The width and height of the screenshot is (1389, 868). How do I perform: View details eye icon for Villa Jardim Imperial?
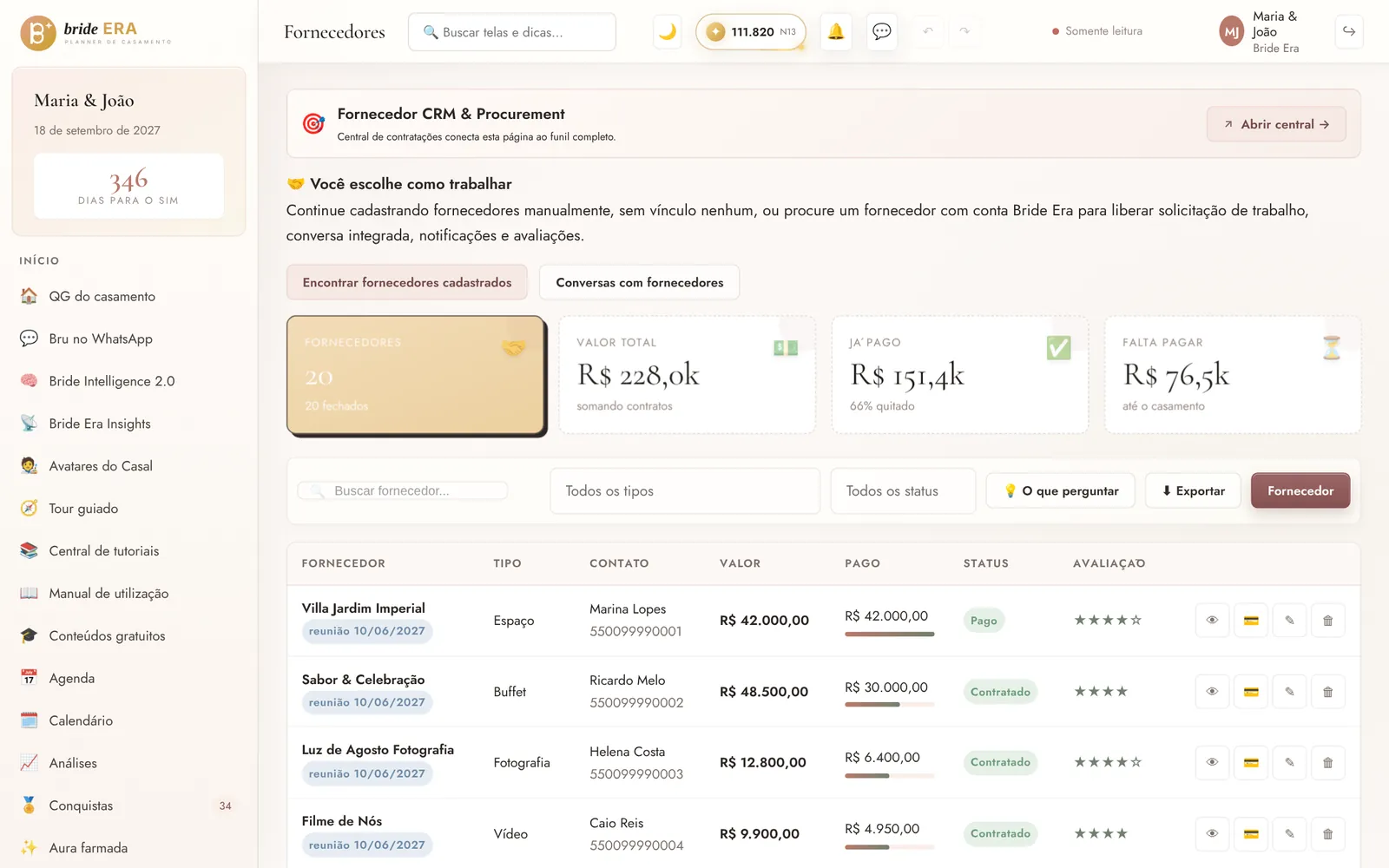click(x=1212, y=621)
